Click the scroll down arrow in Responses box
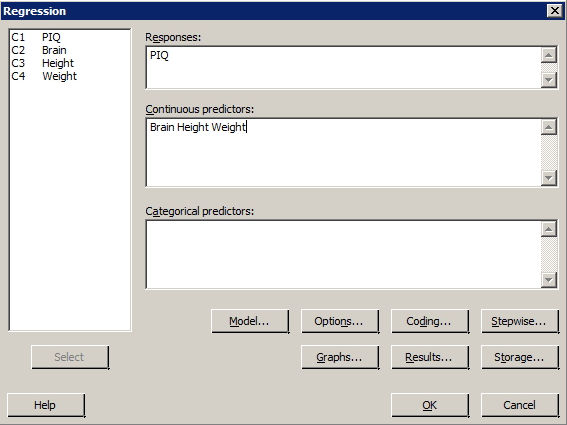 tap(549, 80)
